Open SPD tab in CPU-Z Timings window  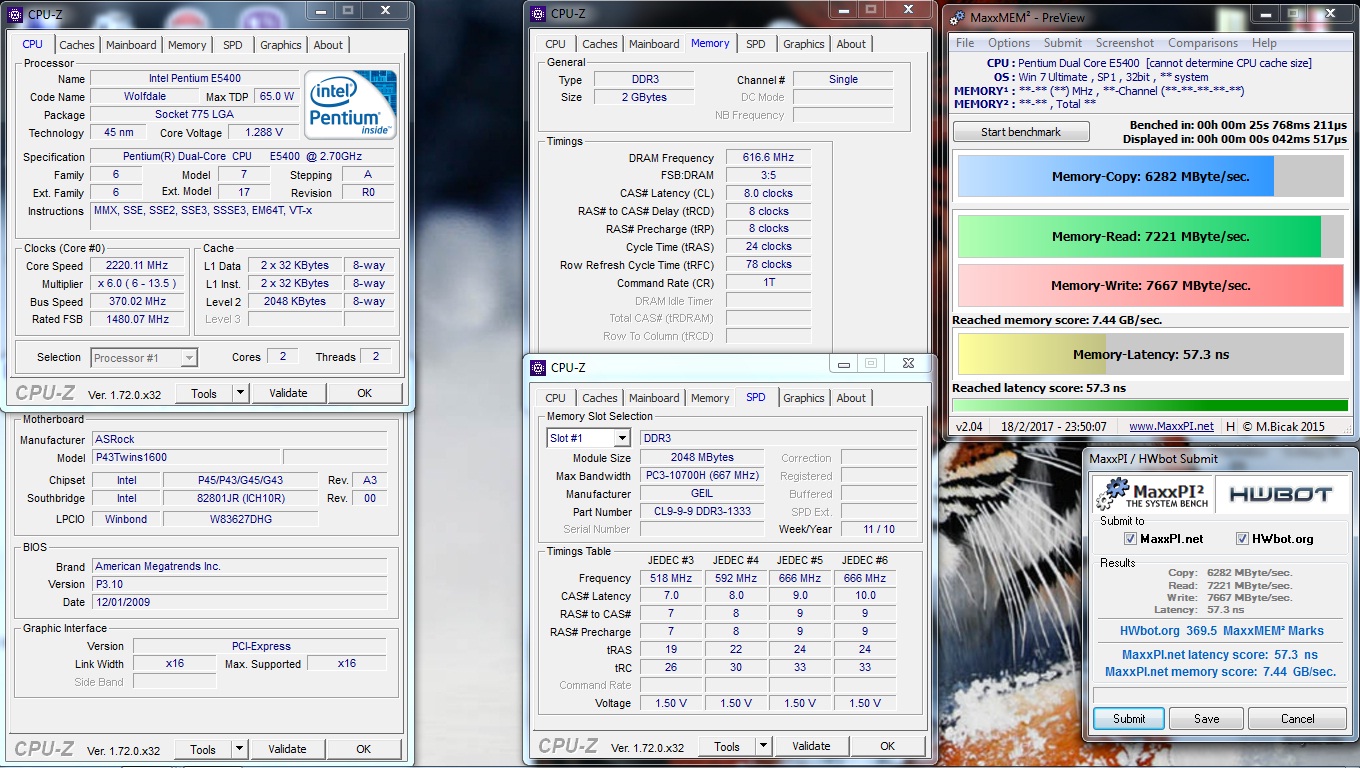click(756, 44)
